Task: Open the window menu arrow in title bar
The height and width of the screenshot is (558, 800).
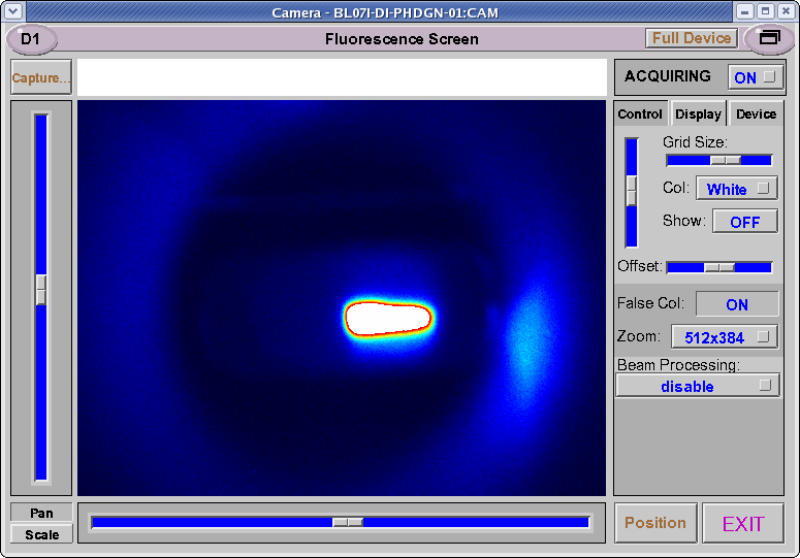Action: coord(13,11)
